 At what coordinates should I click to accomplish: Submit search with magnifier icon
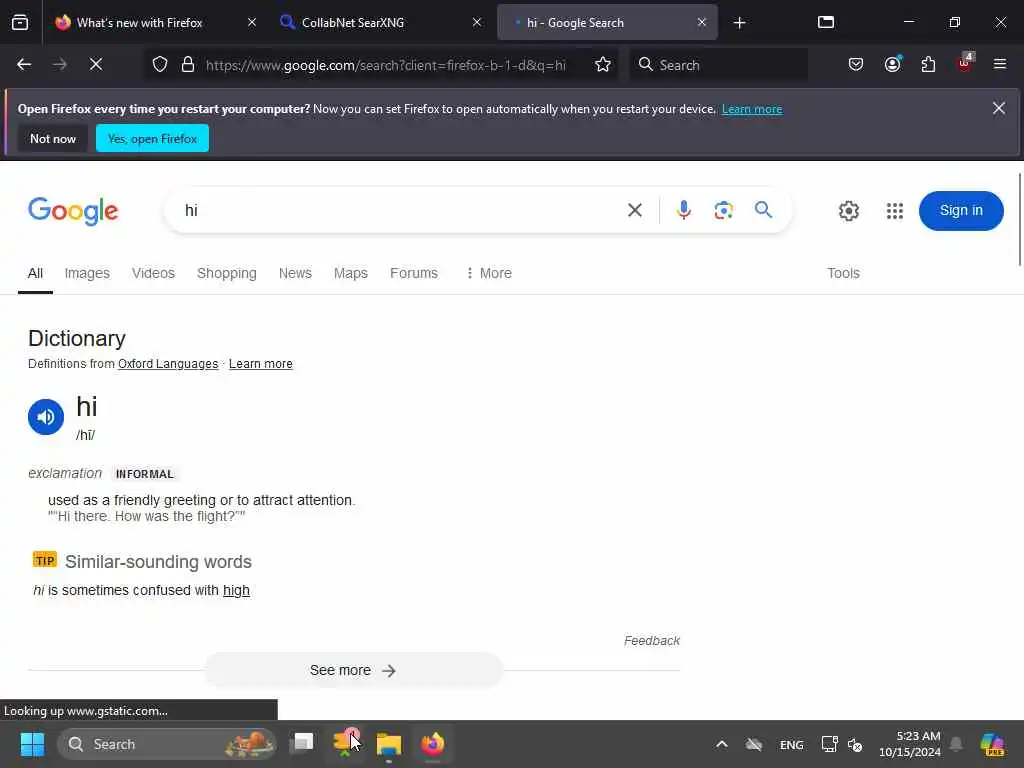(763, 210)
